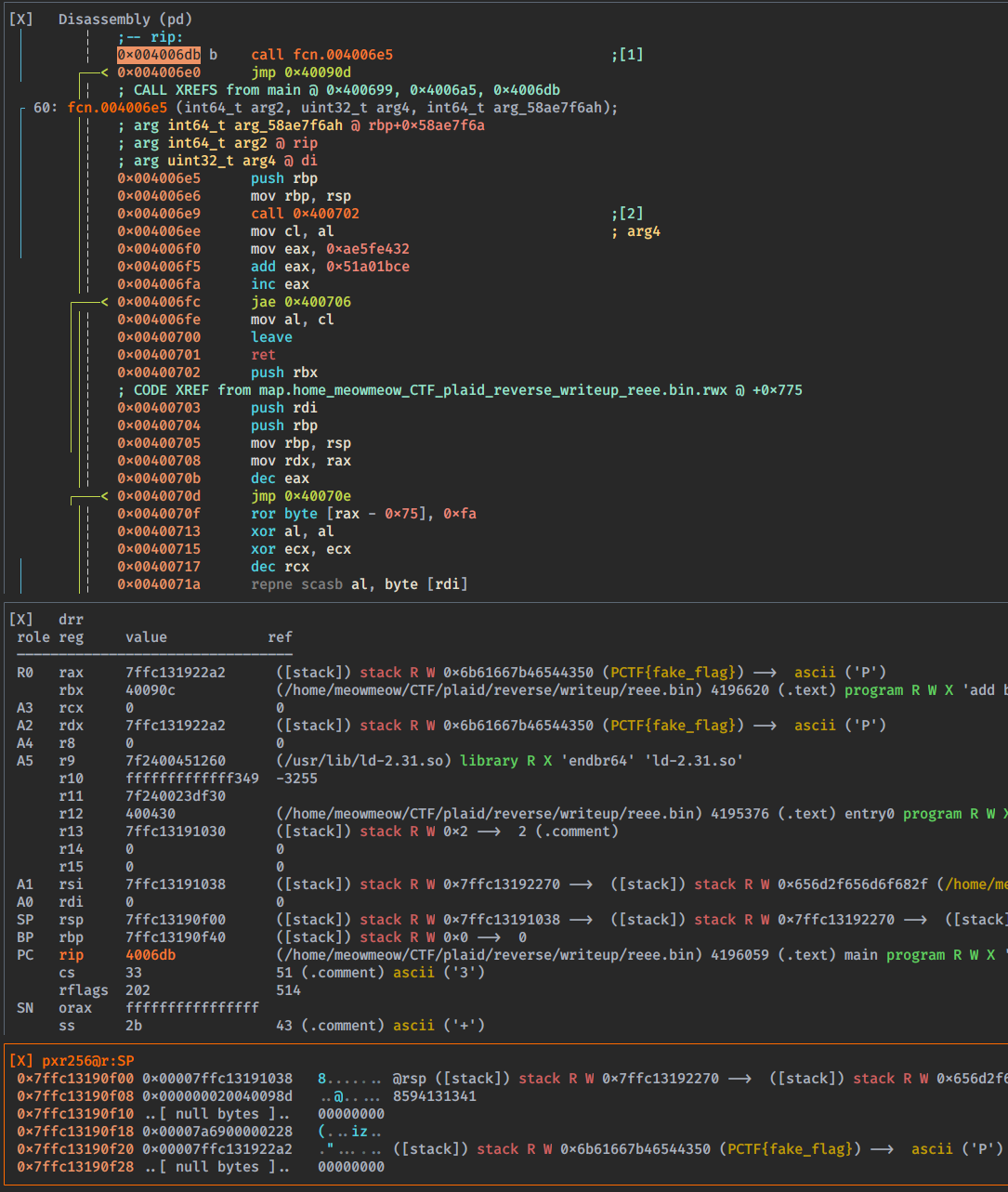Screen dimensions: 1008x1192
Task: Close the pxr256@r:SP panel via [X]
Action: (20, 1061)
